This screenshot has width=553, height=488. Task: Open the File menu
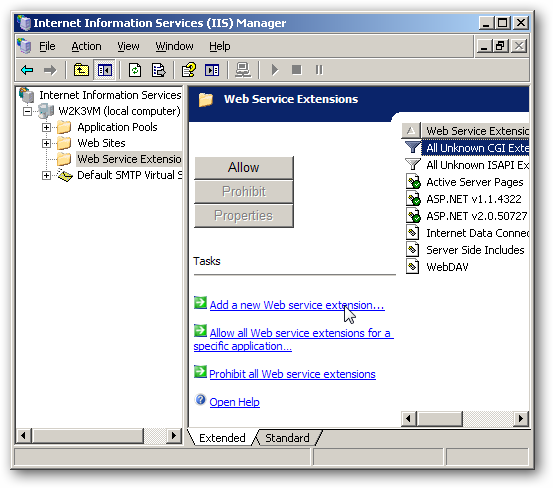[47, 46]
